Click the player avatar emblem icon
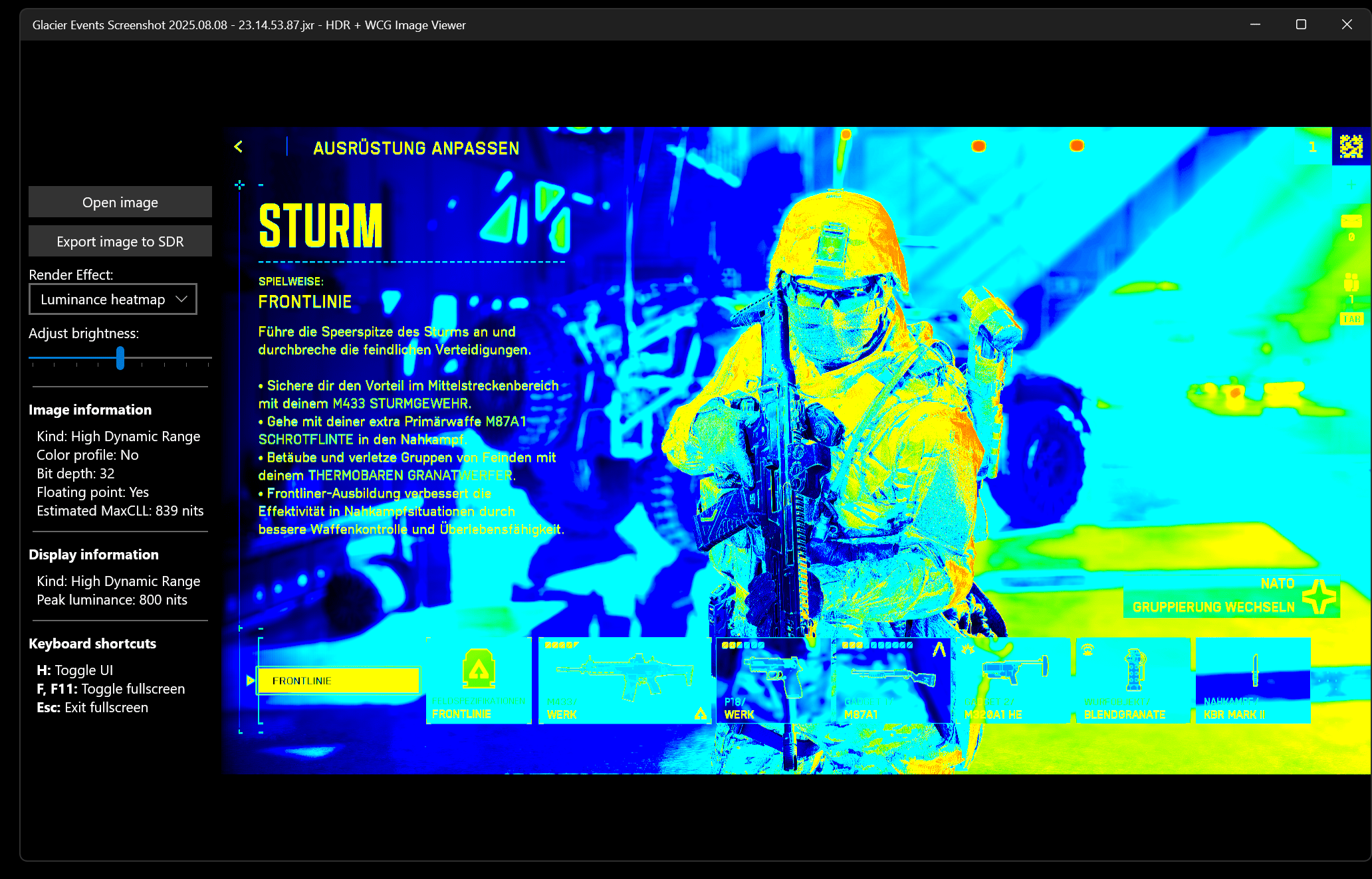 1351,146
